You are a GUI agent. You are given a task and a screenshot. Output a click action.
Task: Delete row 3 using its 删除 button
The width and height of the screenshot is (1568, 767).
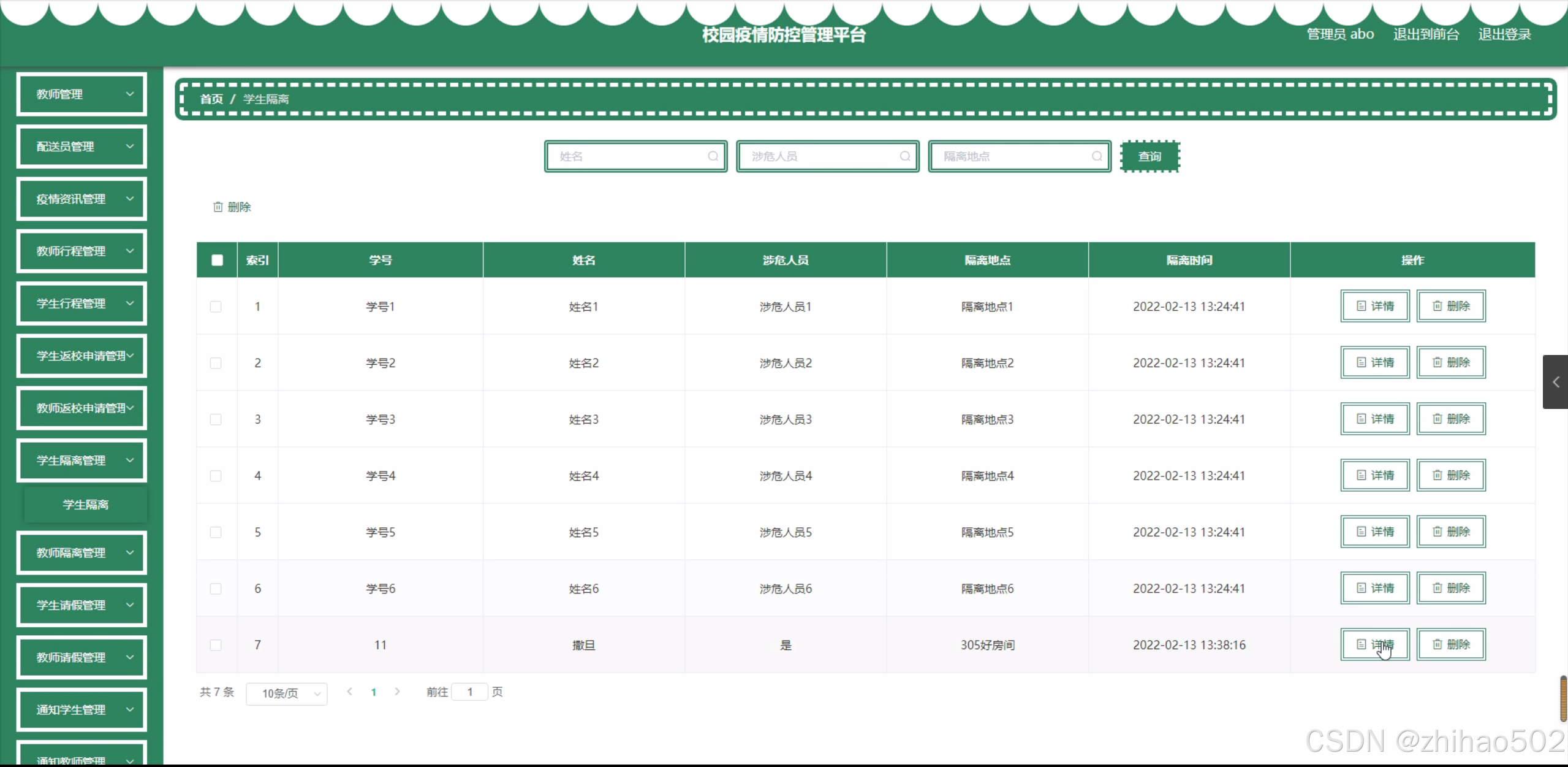[x=1450, y=419]
